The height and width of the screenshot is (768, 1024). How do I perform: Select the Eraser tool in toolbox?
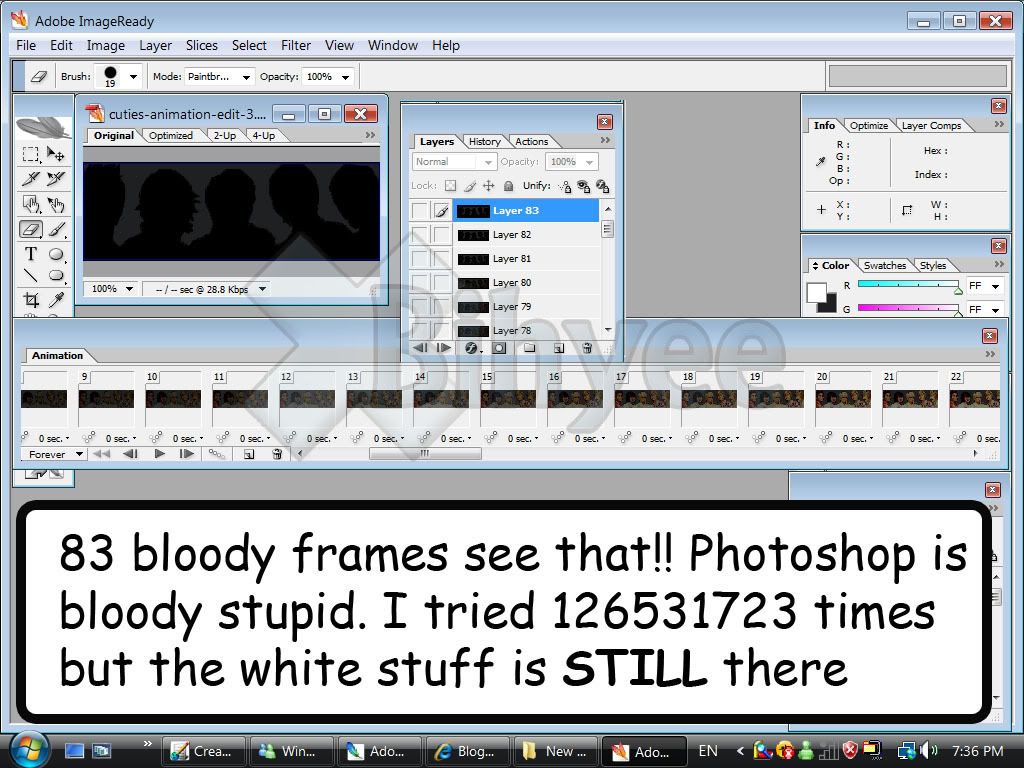(31, 229)
